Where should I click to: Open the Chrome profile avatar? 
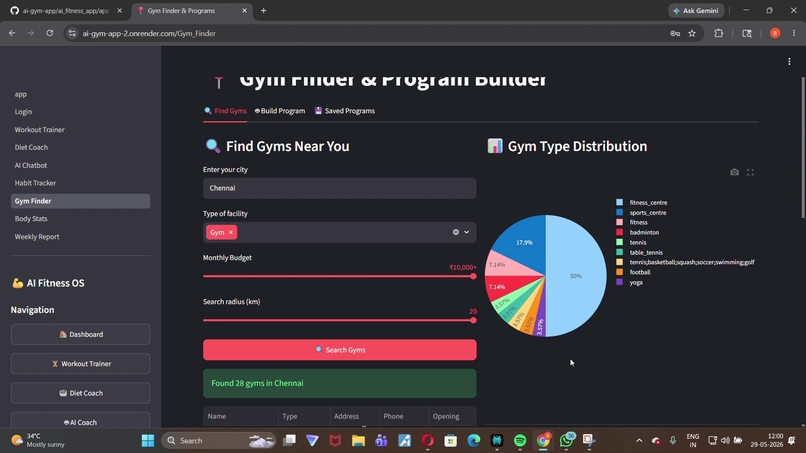(x=775, y=33)
